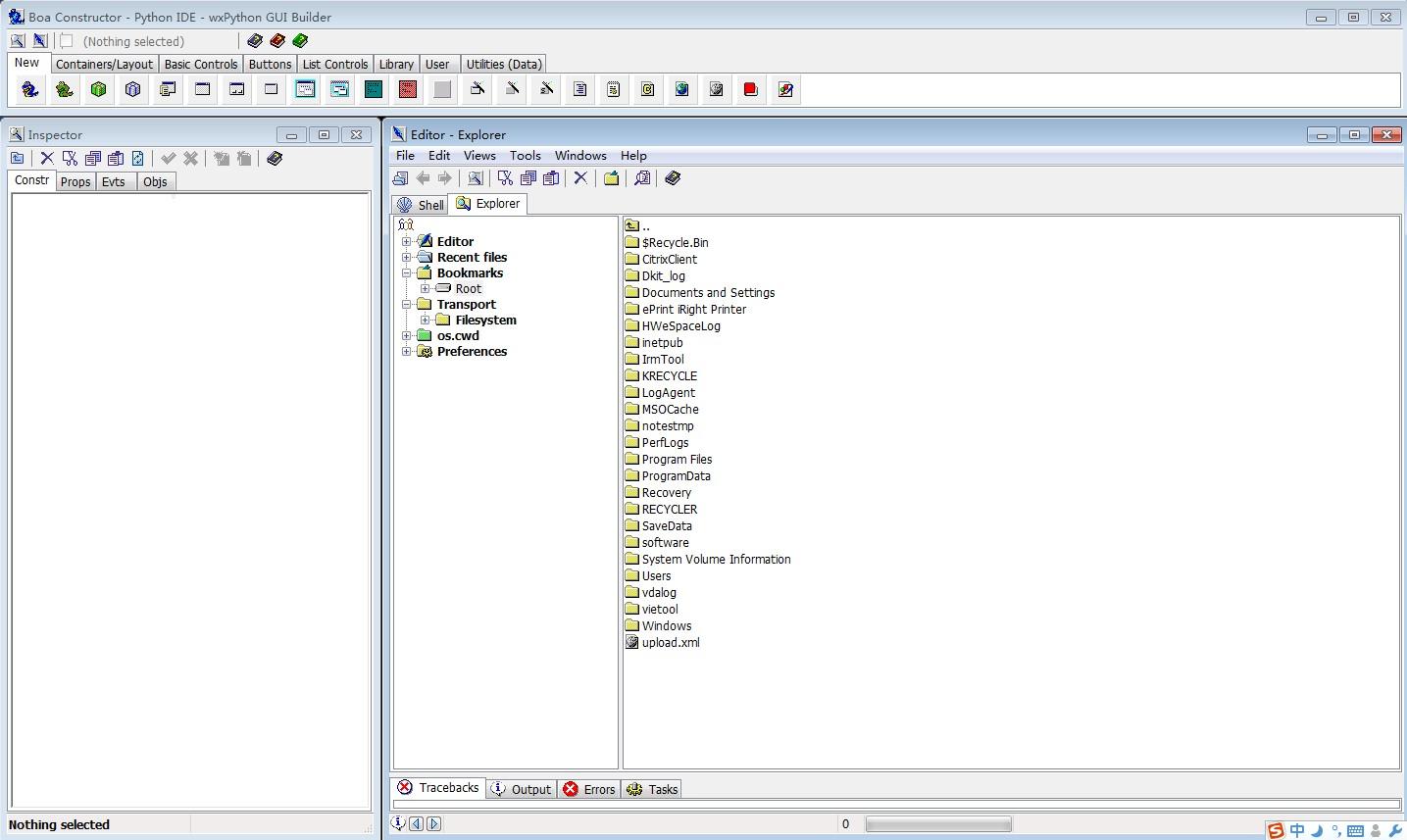Click the help book icon in Inspector toolbar
The image size is (1407, 840).
pyautogui.click(x=275, y=159)
